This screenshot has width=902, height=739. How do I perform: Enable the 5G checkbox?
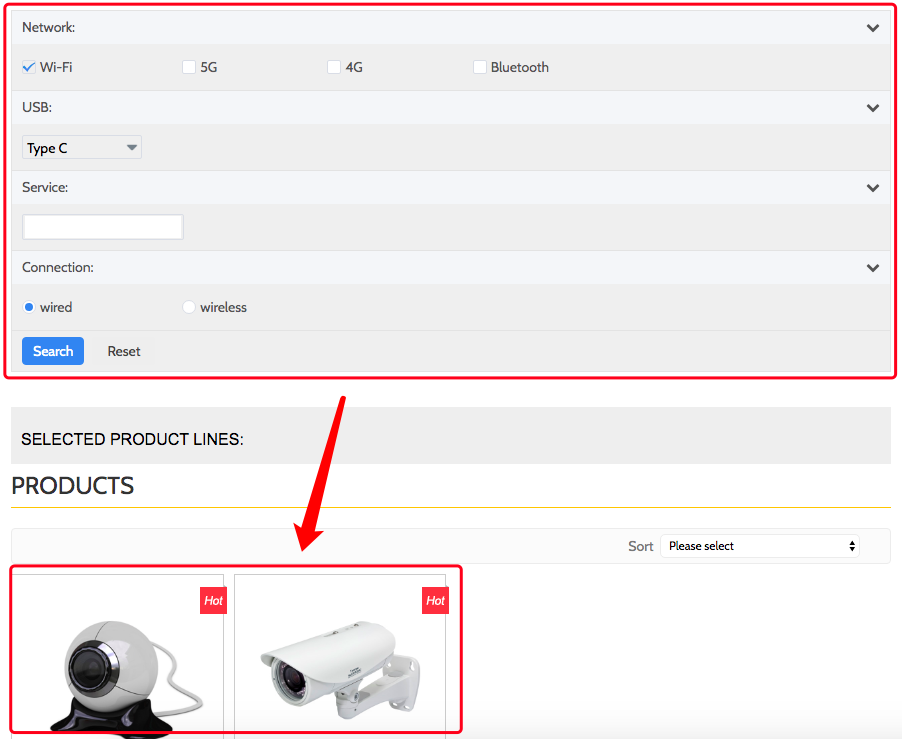[189, 68]
